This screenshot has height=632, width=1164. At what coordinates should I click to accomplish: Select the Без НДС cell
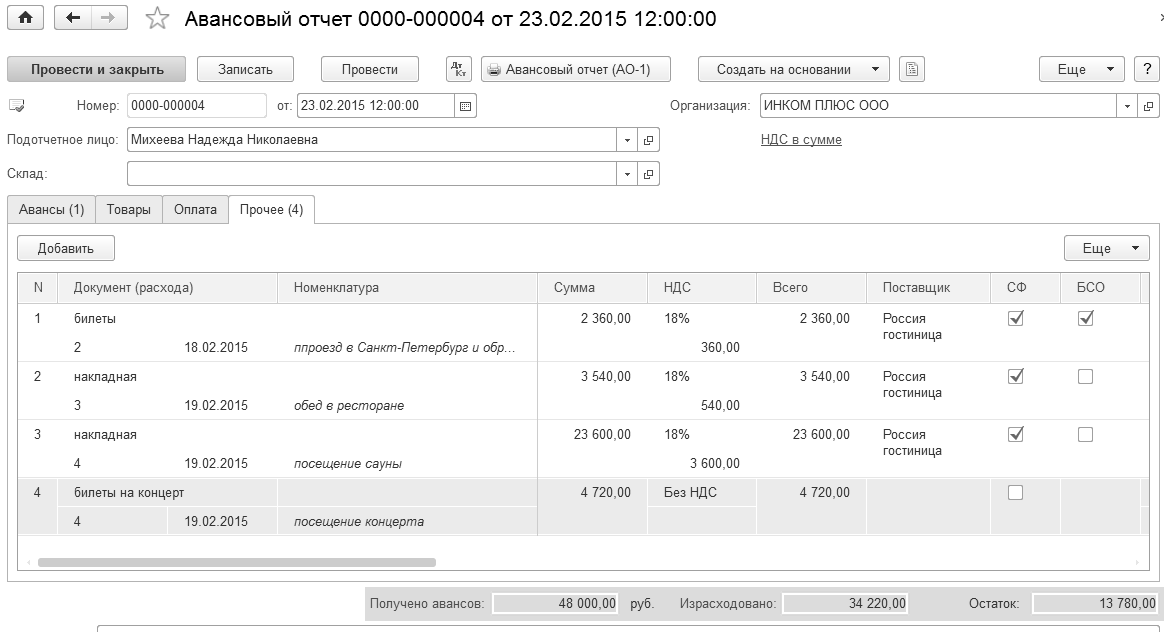click(702, 492)
